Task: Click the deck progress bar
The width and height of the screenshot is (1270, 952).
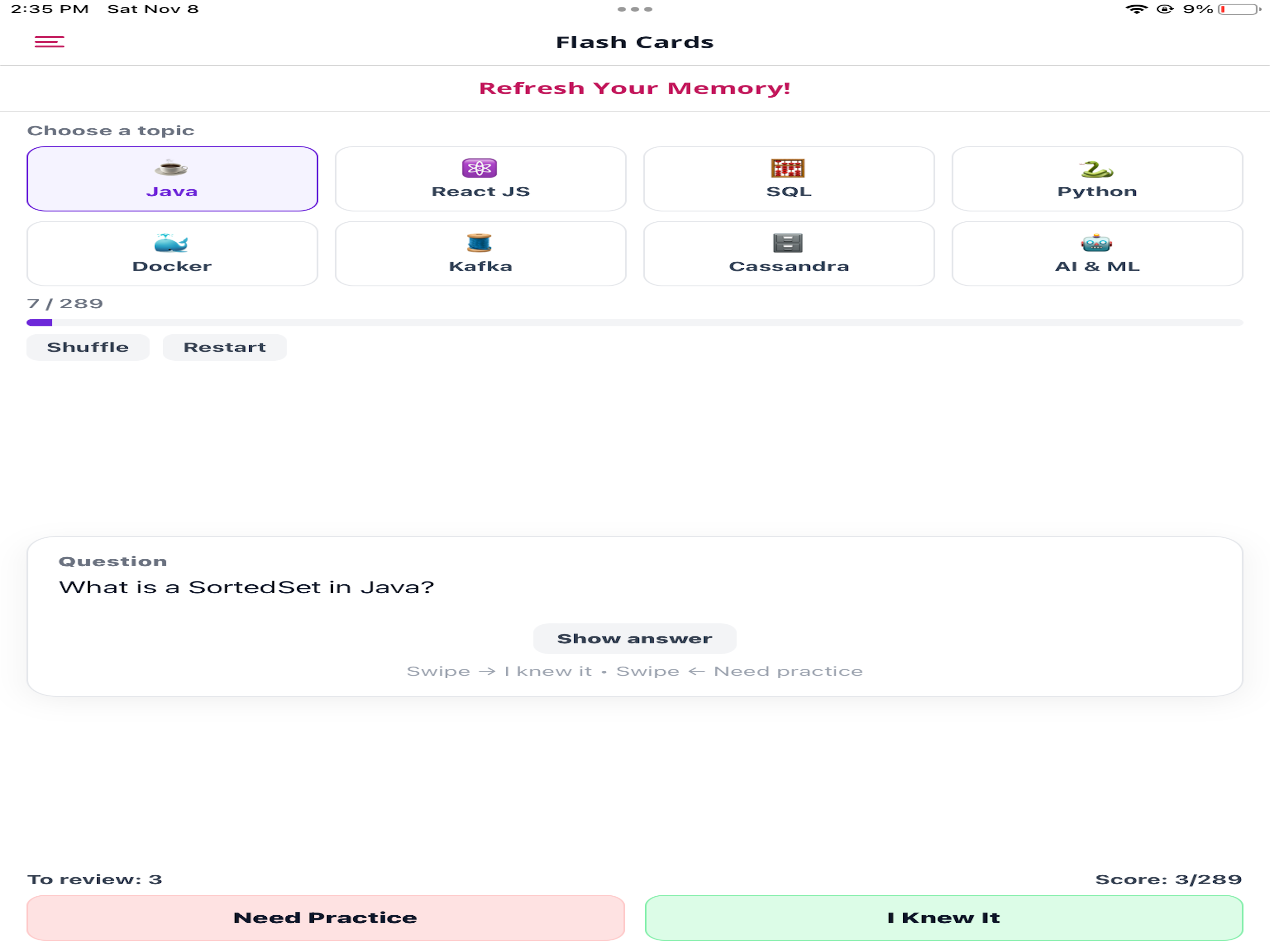Action: [x=635, y=323]
